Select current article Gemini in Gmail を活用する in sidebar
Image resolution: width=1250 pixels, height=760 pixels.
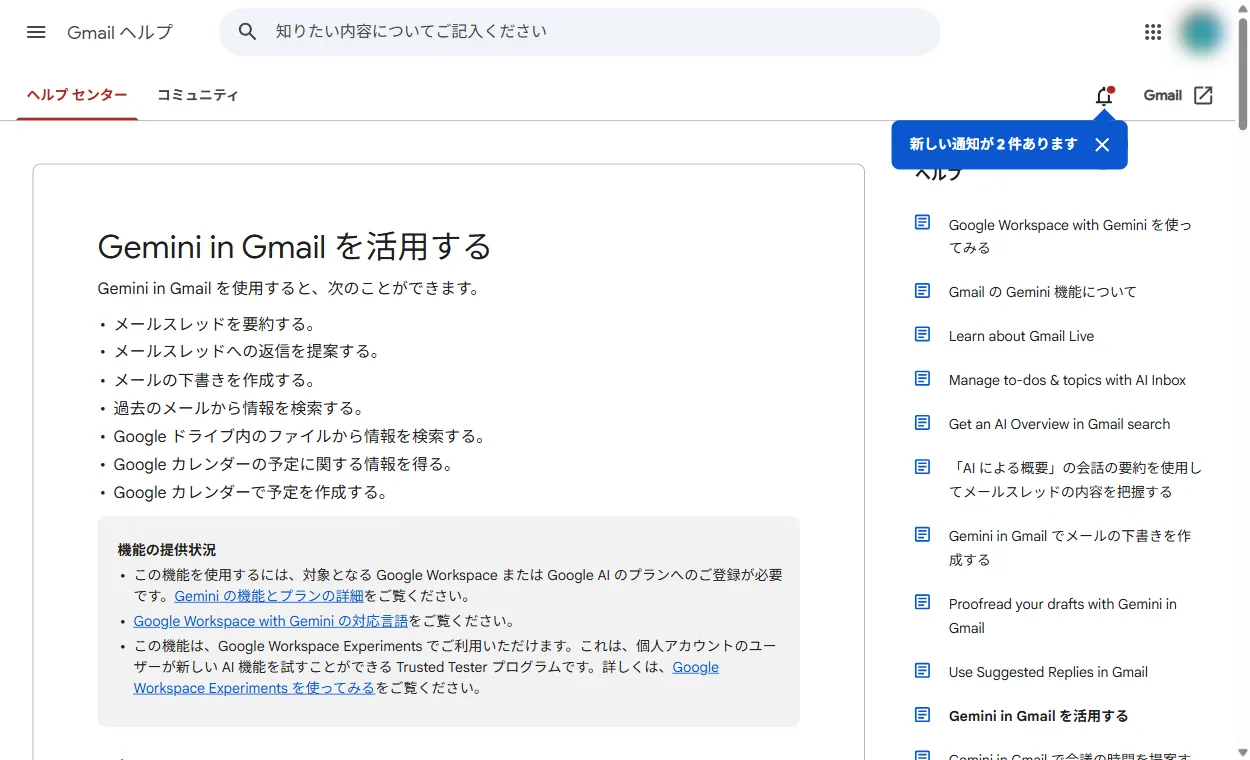click(x=1038, y=716)
